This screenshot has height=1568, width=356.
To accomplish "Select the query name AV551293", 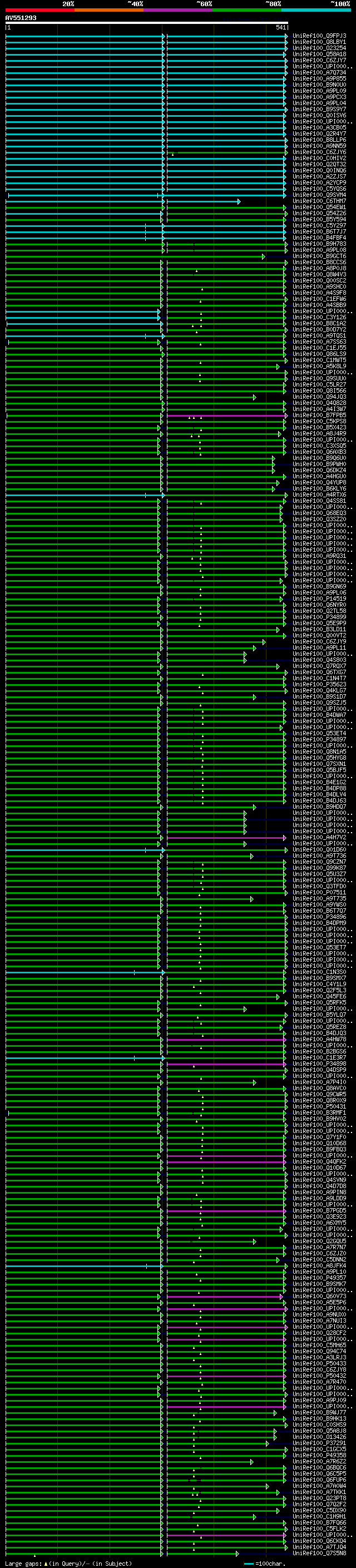I will pyautogui.click(x=21, y=18).
